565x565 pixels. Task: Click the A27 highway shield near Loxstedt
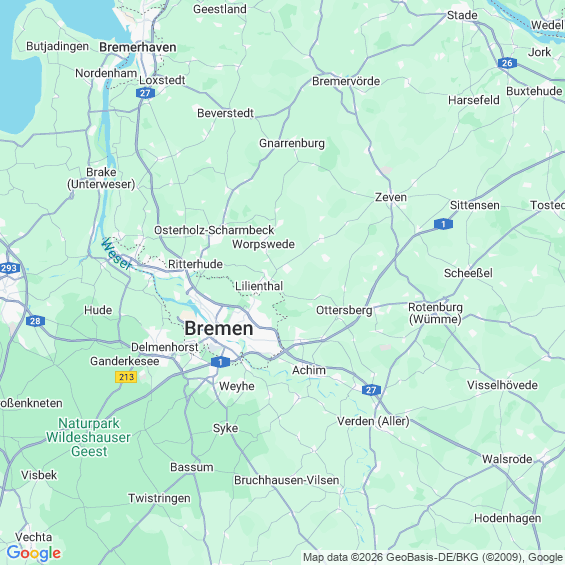[146, 93]
